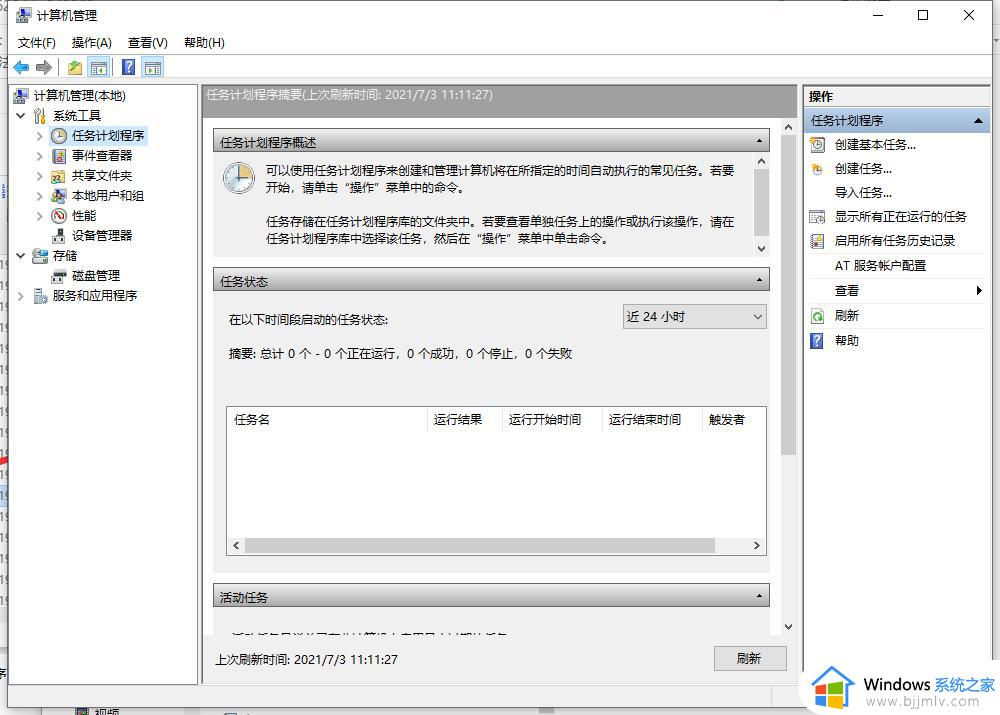The image size is (1000, 715).
Task: Click the 存储 storage icon
Action: tap(40, 256)
